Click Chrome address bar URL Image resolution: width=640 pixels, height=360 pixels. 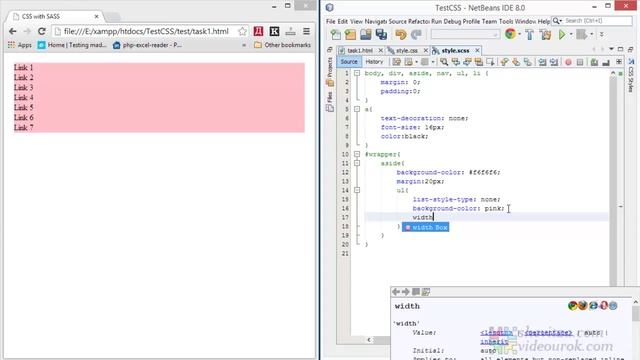click(146, 31)
